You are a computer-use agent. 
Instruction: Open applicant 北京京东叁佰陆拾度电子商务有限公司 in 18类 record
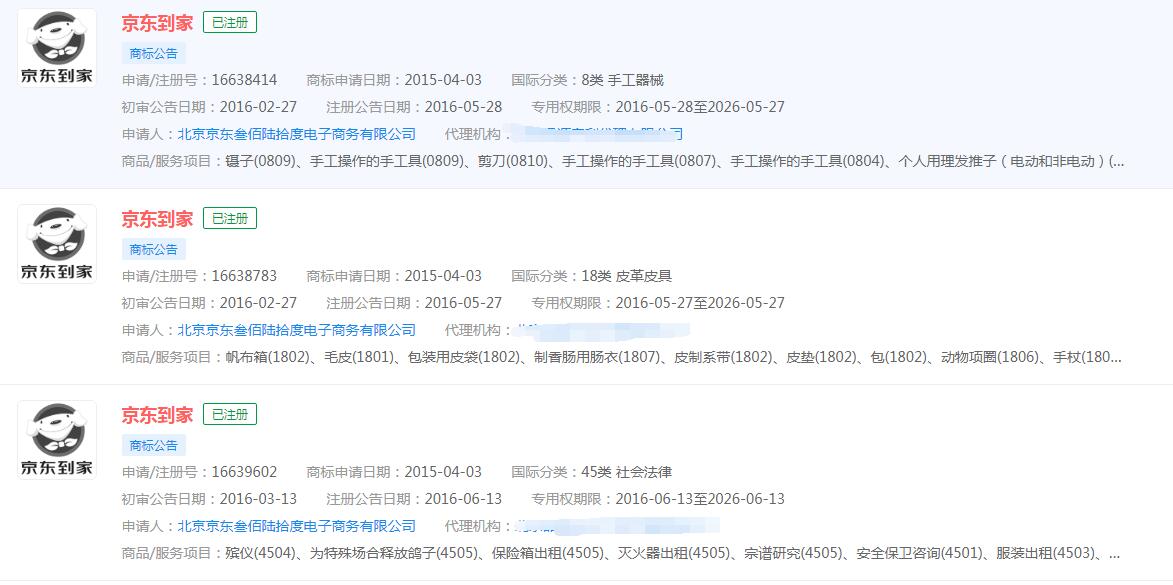point(296,330)
